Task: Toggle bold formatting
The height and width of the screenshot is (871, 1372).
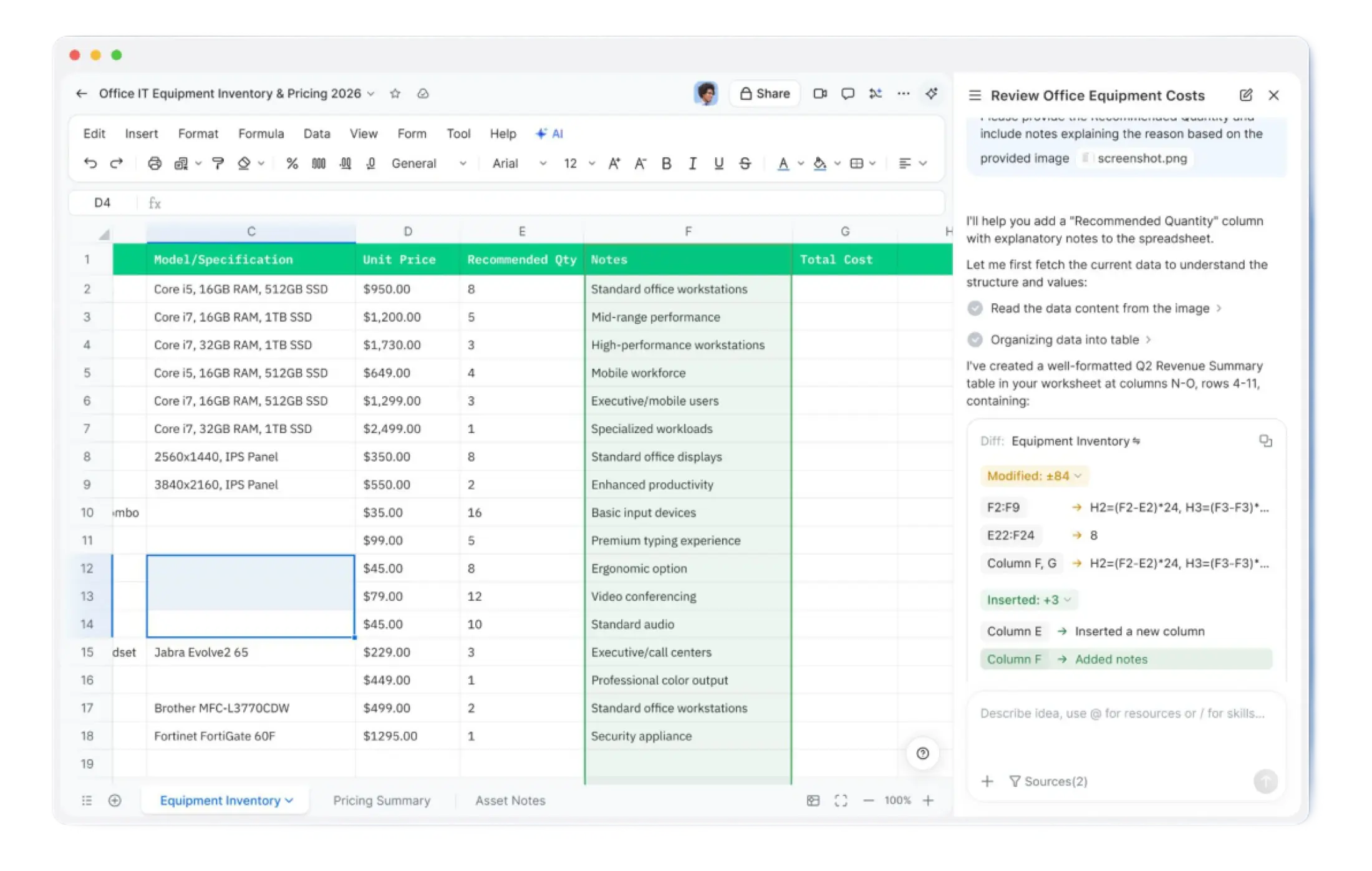Action: point(666,163)
